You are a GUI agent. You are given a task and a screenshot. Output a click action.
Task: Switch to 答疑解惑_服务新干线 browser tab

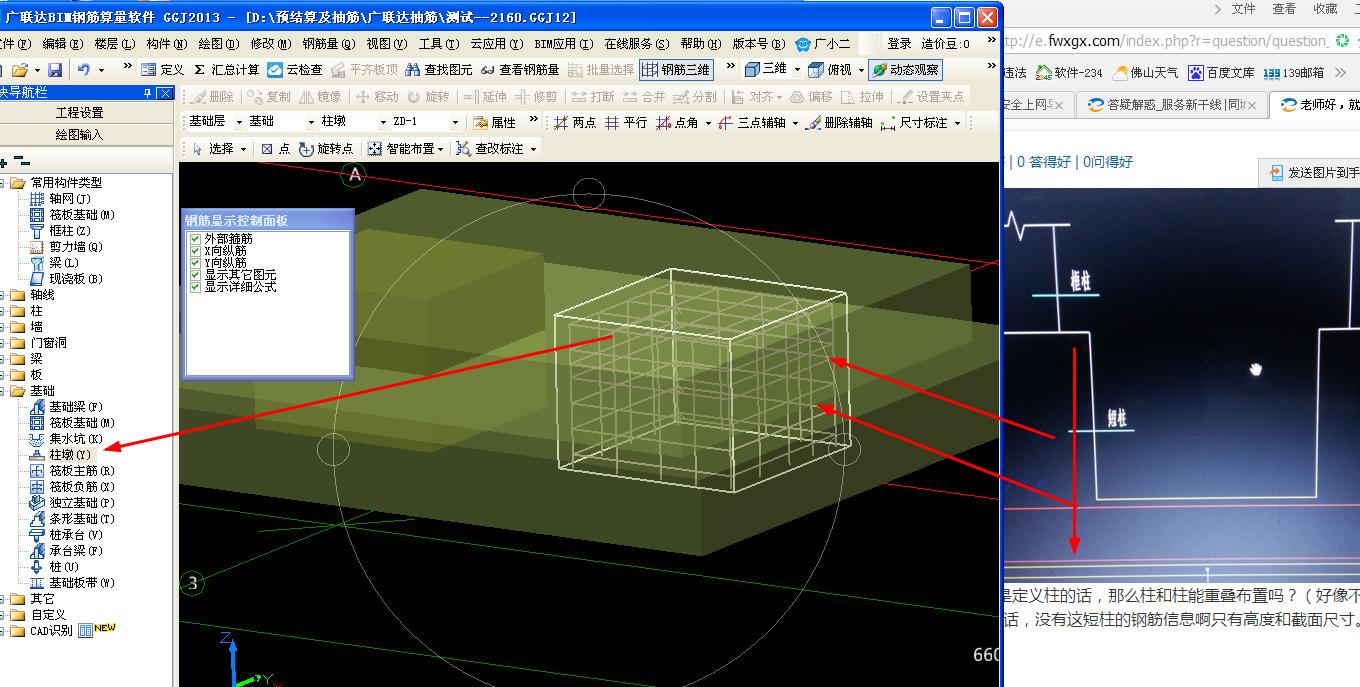point(1171,105)
